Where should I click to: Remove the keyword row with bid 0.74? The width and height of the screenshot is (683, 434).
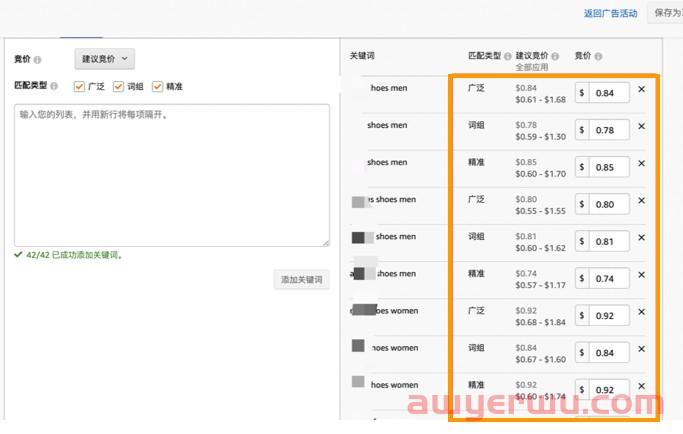click(x=641, y=275)
